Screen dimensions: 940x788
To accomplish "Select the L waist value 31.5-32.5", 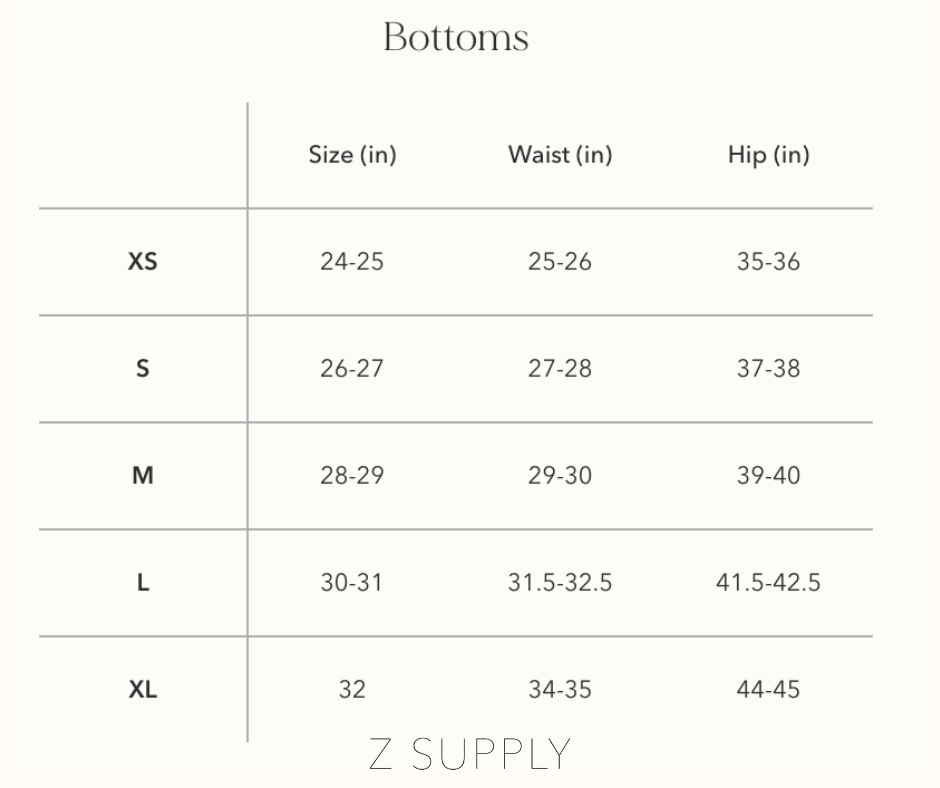I will point(560,583).
